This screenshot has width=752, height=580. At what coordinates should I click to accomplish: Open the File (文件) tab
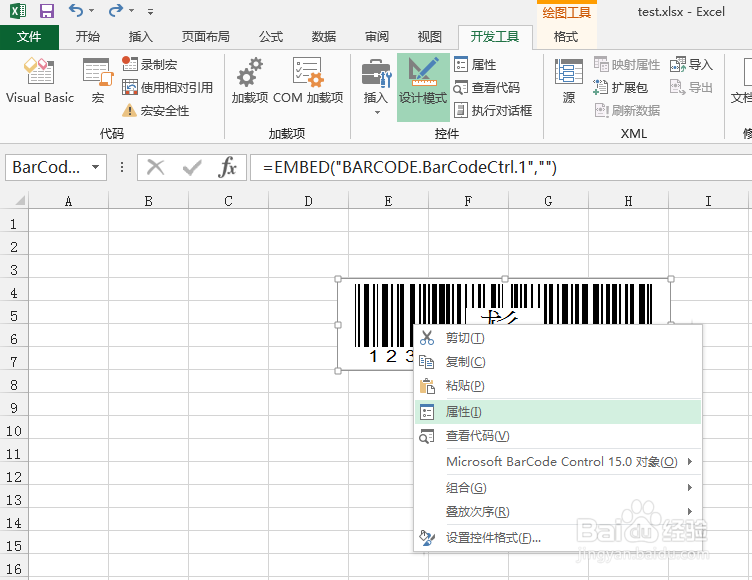click(29, 37)
